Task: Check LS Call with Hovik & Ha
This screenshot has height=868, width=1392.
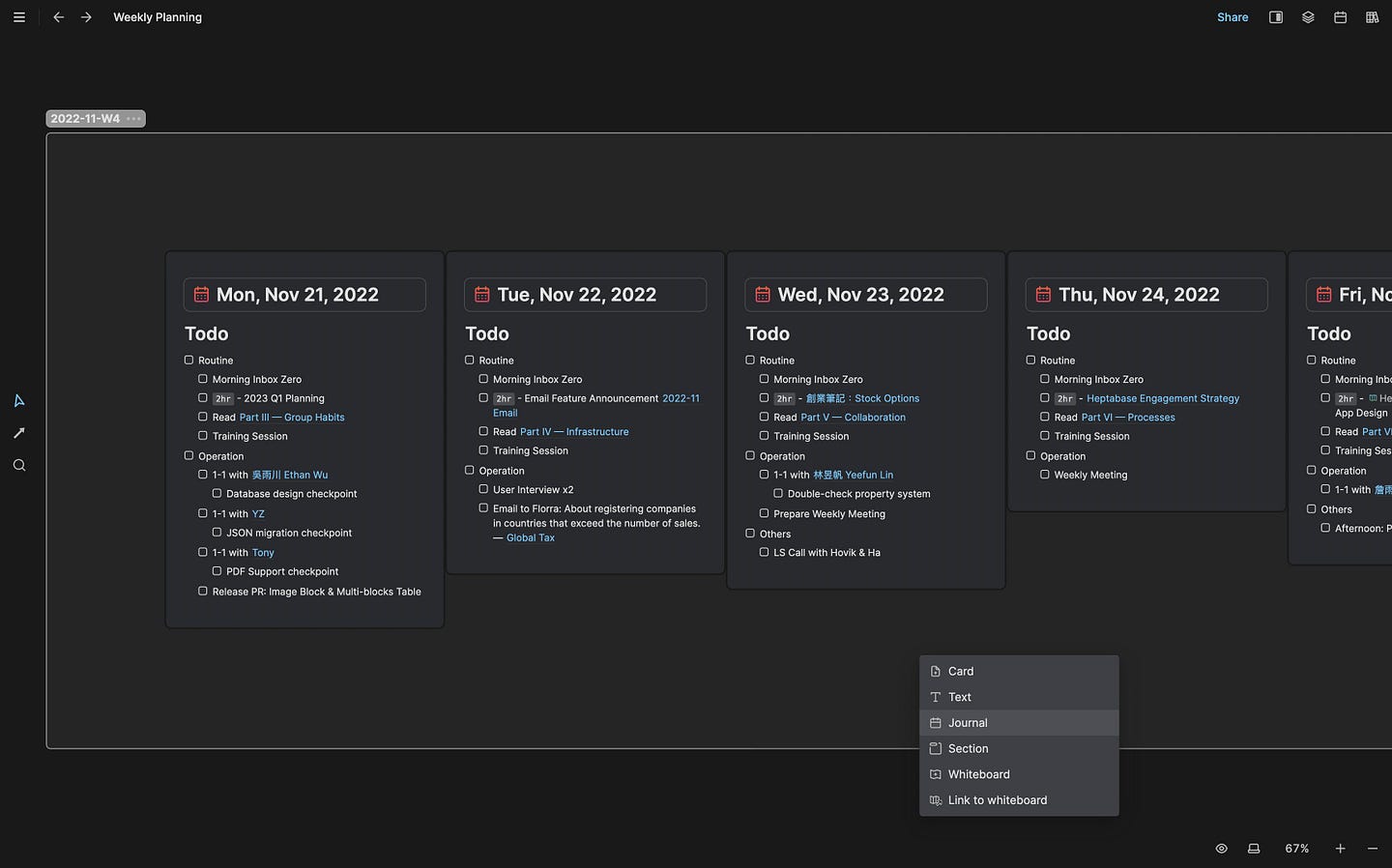Action: coord(764,552)
